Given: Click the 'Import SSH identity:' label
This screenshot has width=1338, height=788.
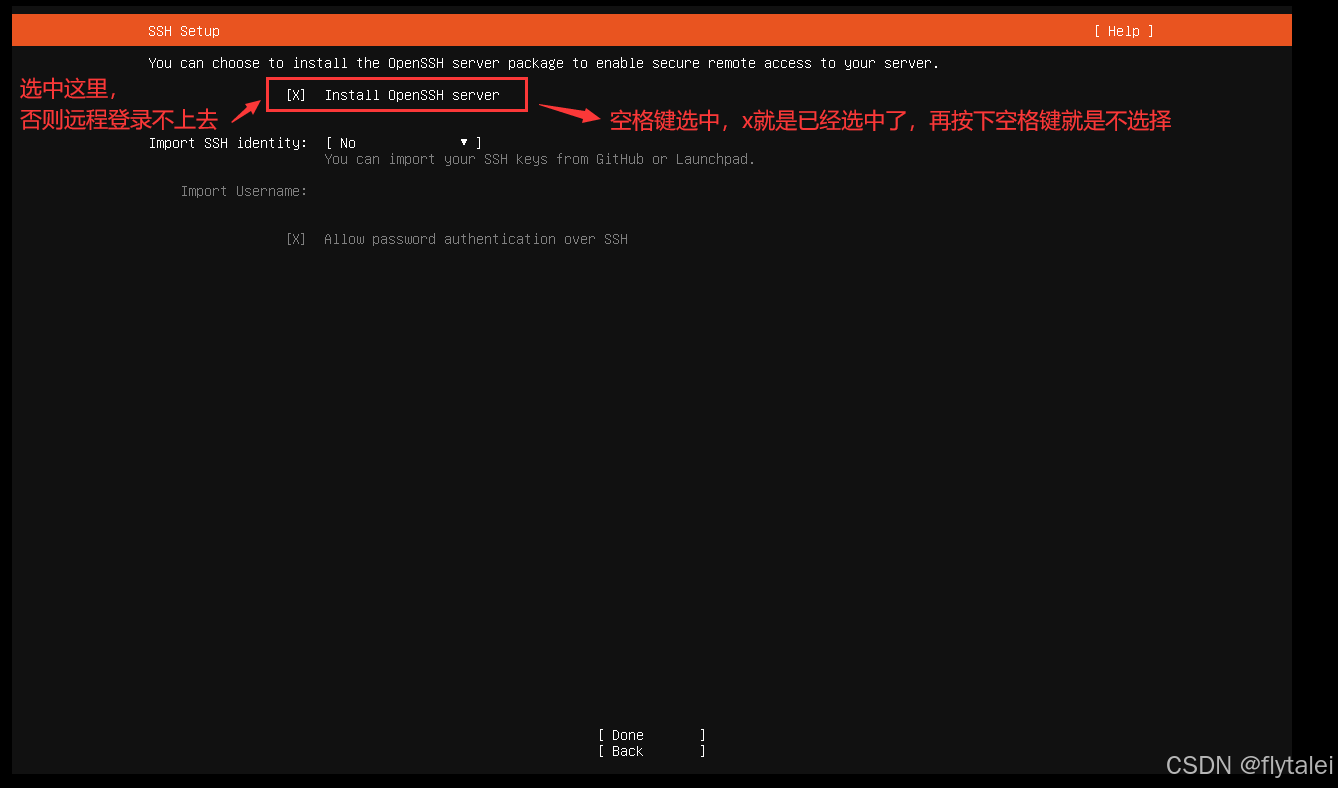Looking at the screenshot, I should click(228, 143).
